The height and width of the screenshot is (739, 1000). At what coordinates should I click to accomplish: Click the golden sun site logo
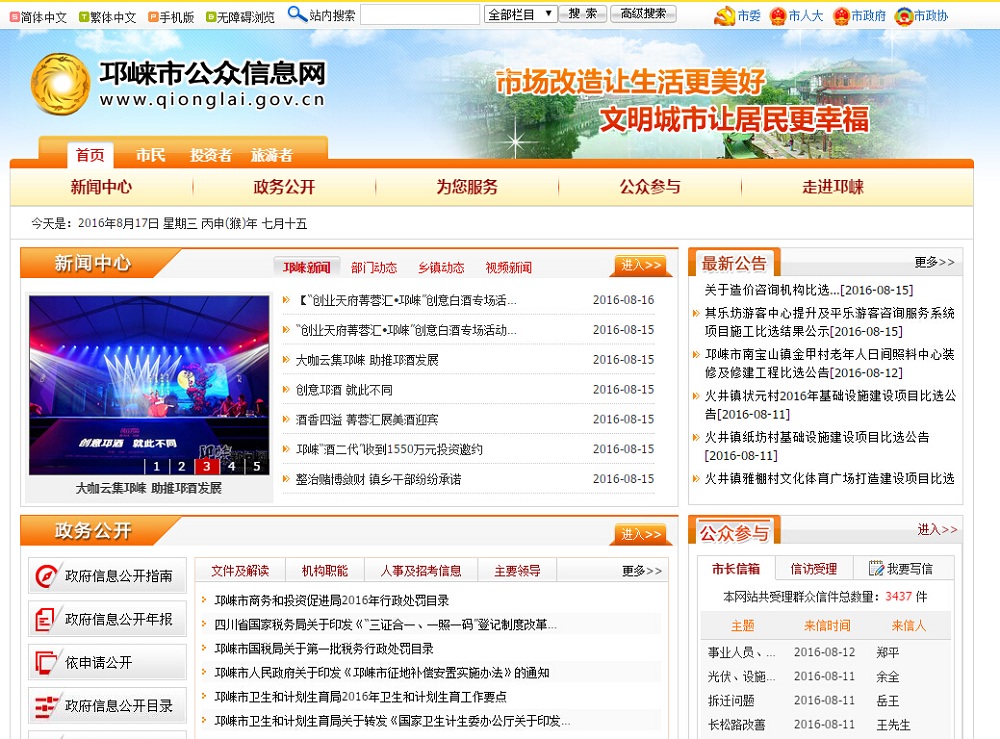(x=61, y=84)
